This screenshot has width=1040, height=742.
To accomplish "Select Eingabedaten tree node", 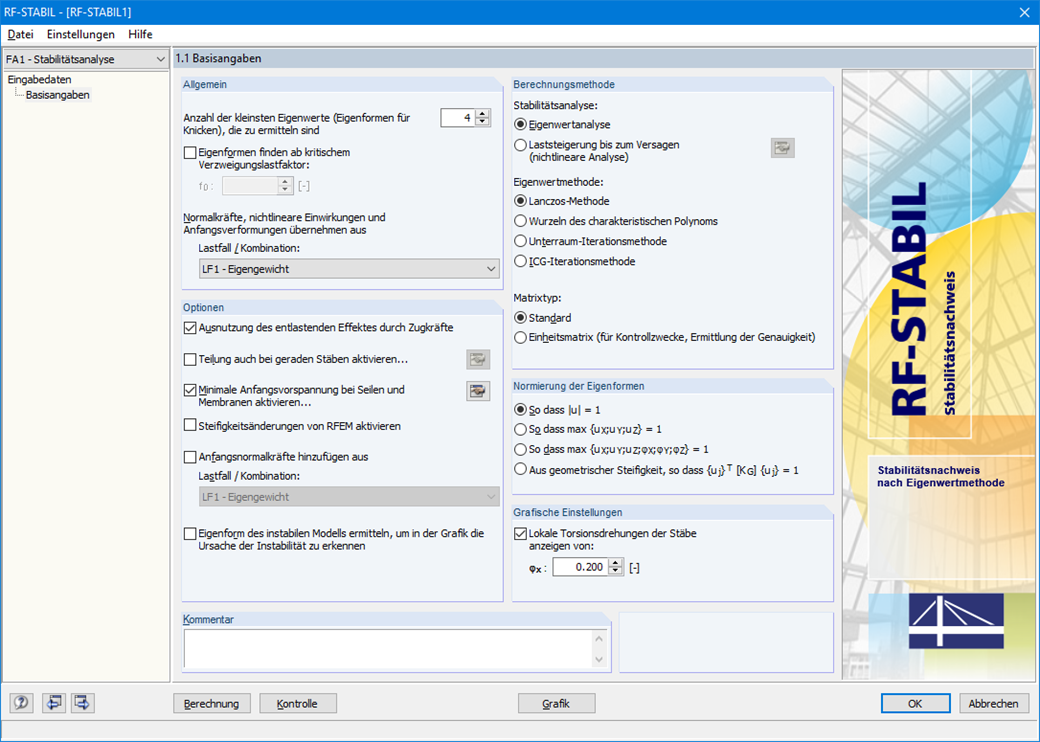I will (40, 80).
